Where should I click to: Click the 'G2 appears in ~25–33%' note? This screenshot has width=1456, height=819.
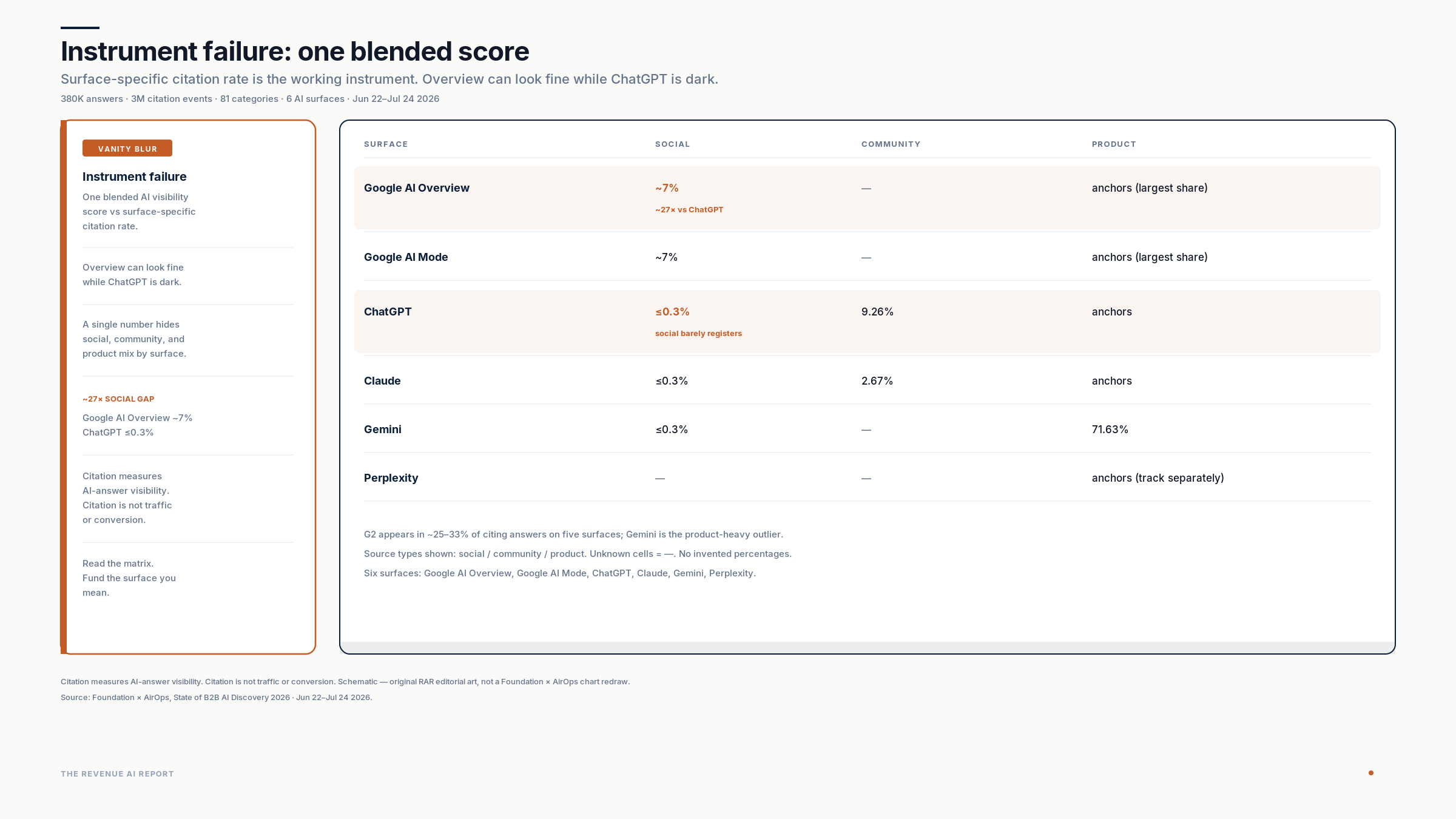pyautogui.click(x=573, y=534)
